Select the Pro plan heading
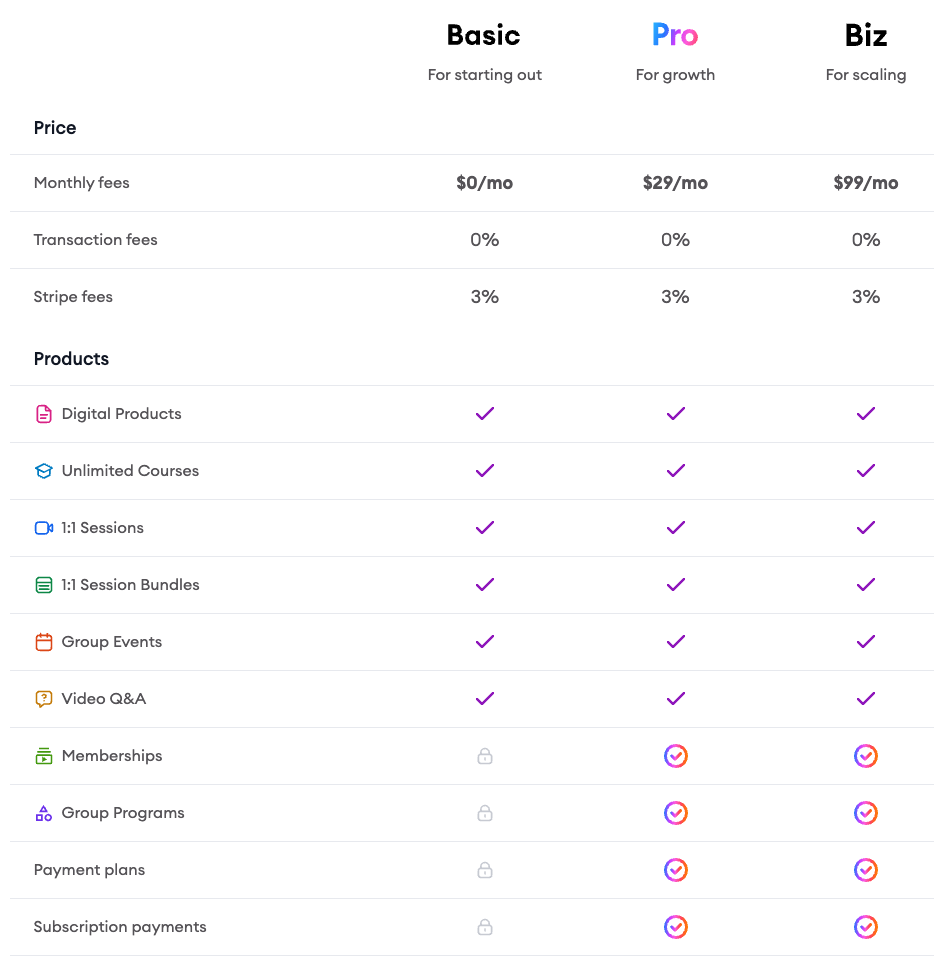 tap(675, 36)
